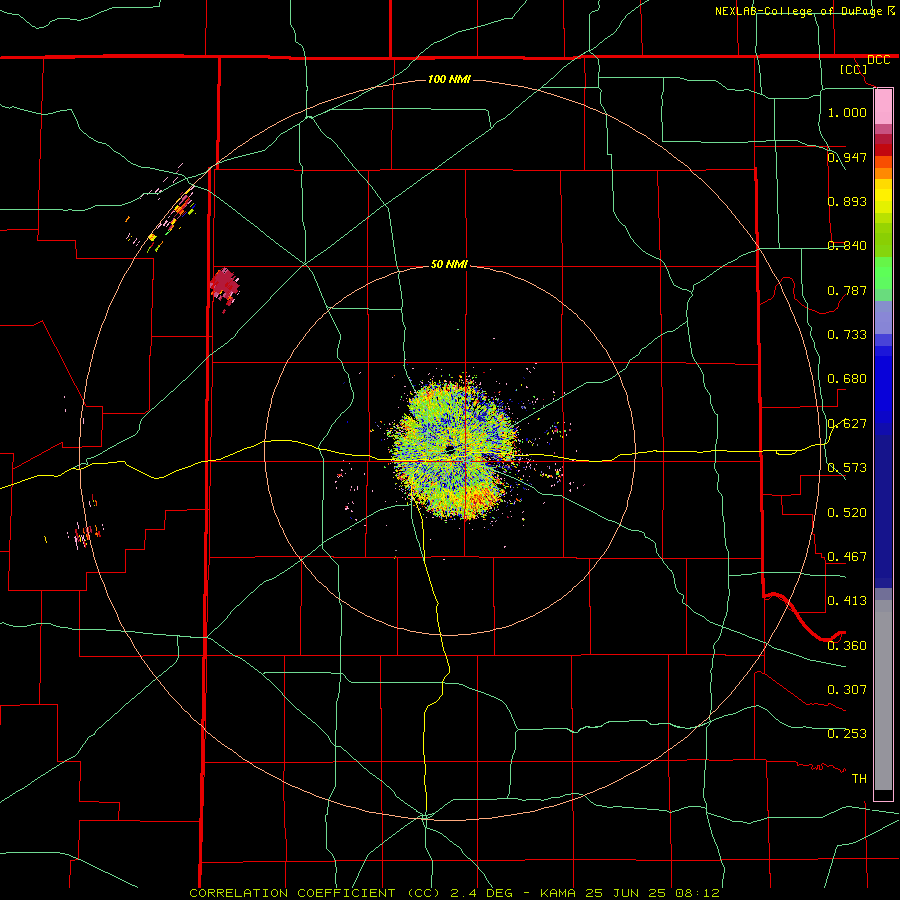Viewport: 900px width, 900px height.
Task: Click the 0.893 legend value
Action: [847, 201]
